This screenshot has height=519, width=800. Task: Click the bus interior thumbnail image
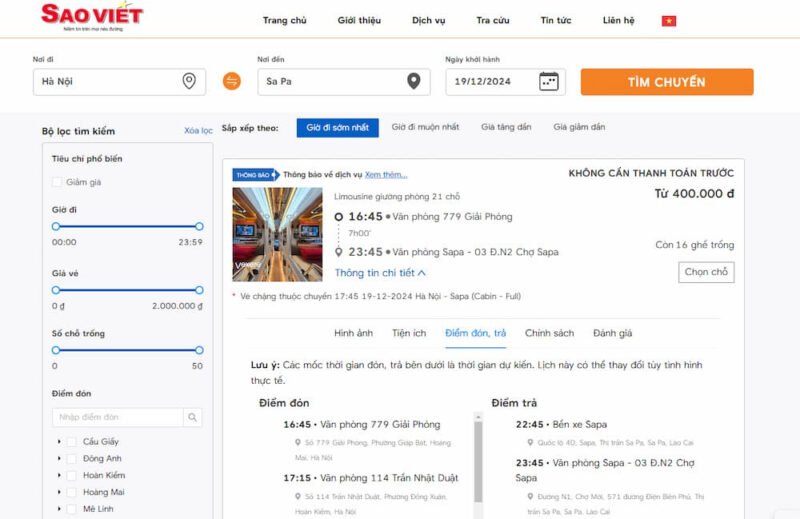pos(277,234)
